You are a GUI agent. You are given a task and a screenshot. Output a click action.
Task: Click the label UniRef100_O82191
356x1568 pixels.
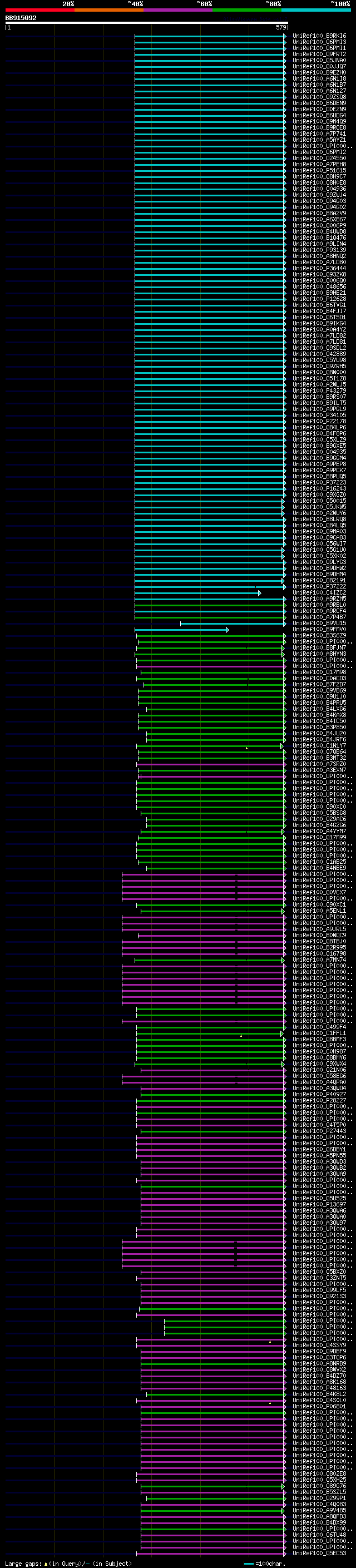319,581
